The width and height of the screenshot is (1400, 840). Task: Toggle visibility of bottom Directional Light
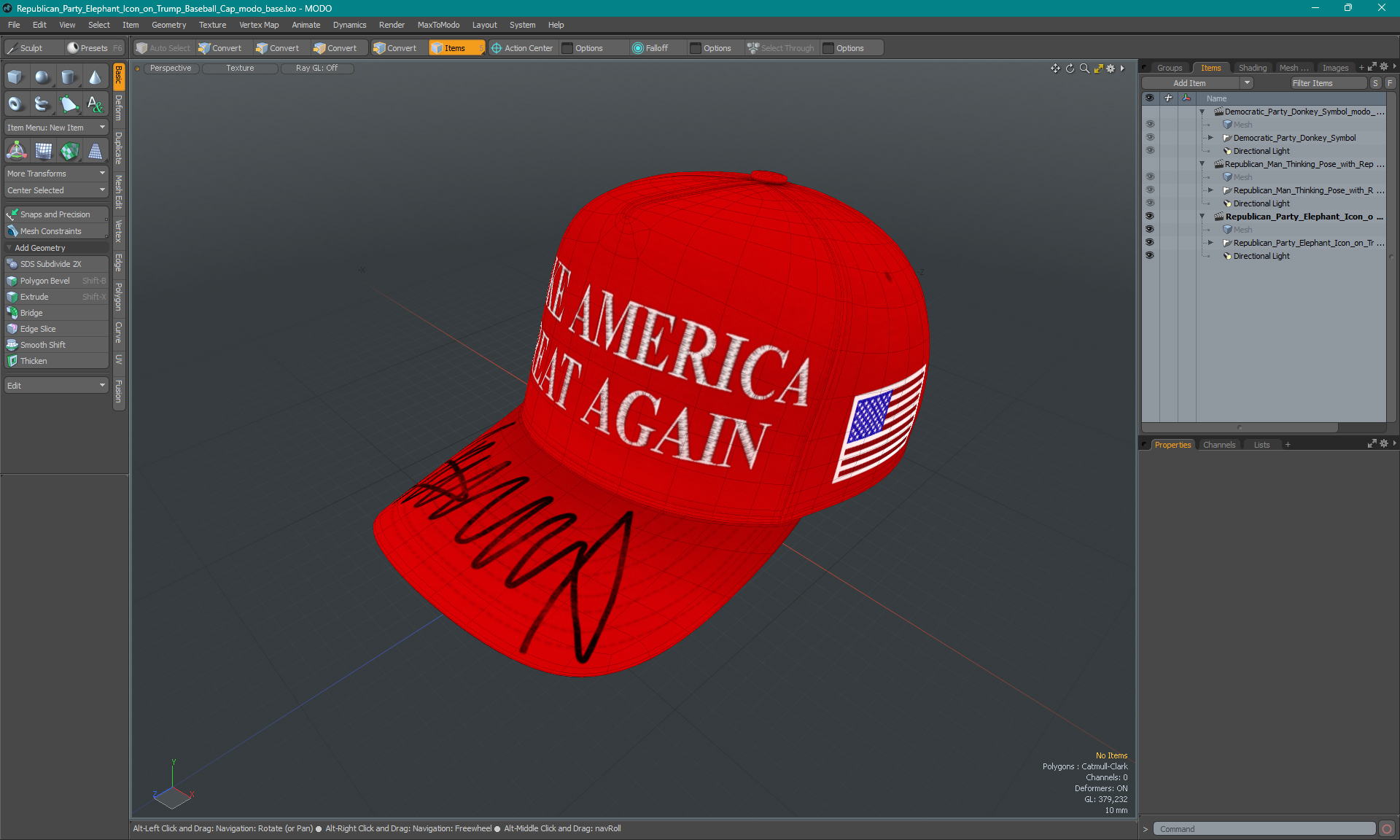pyautogui.click(x=1149, y=256)
